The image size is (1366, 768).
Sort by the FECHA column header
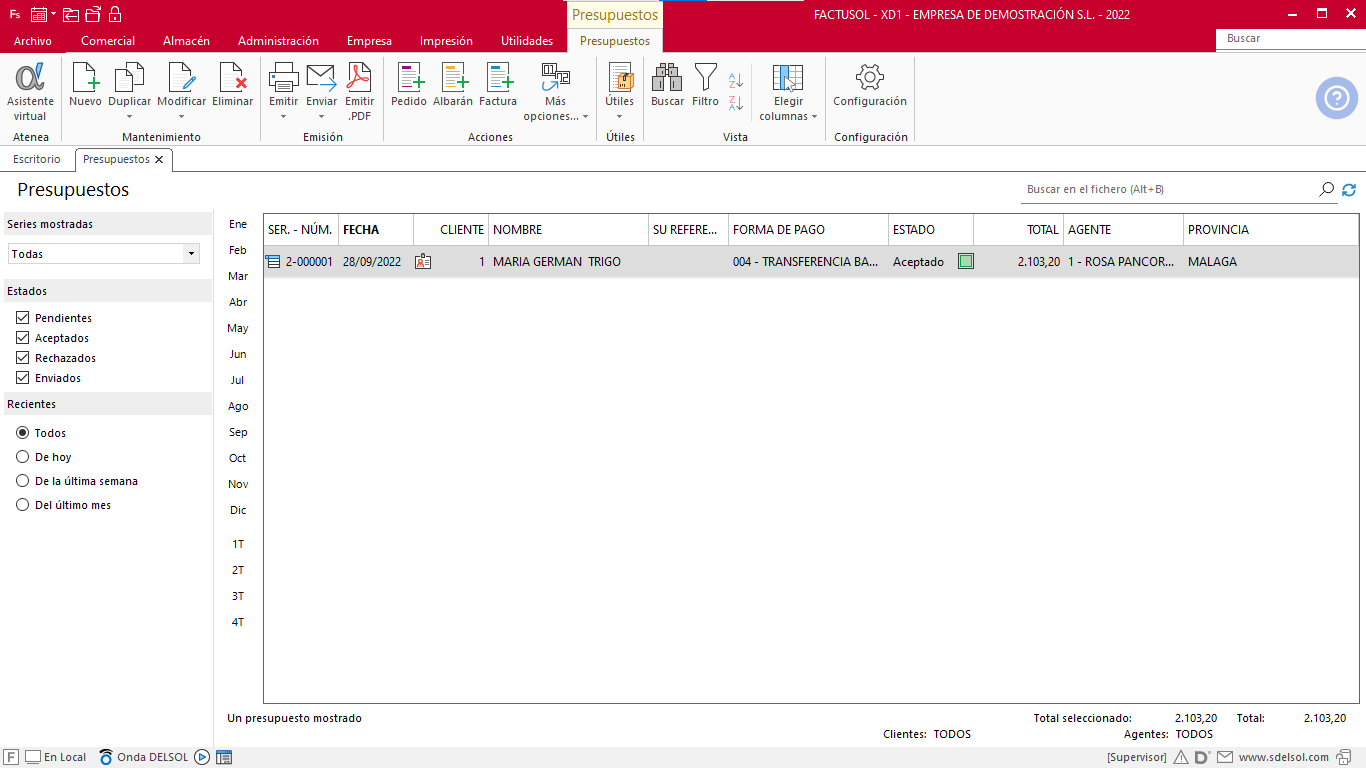[x=376, y=229]
